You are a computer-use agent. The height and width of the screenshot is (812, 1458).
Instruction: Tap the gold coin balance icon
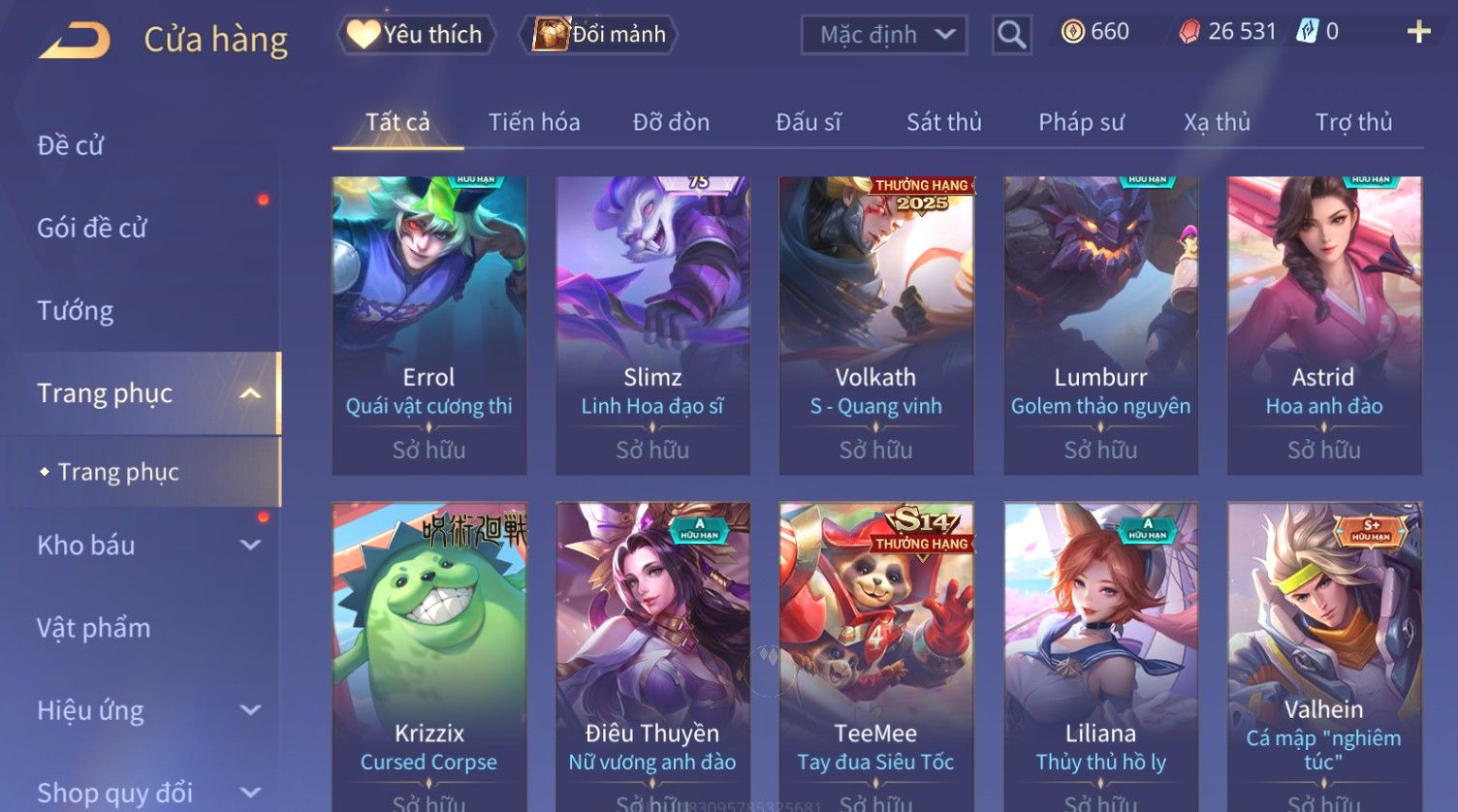1072,32
